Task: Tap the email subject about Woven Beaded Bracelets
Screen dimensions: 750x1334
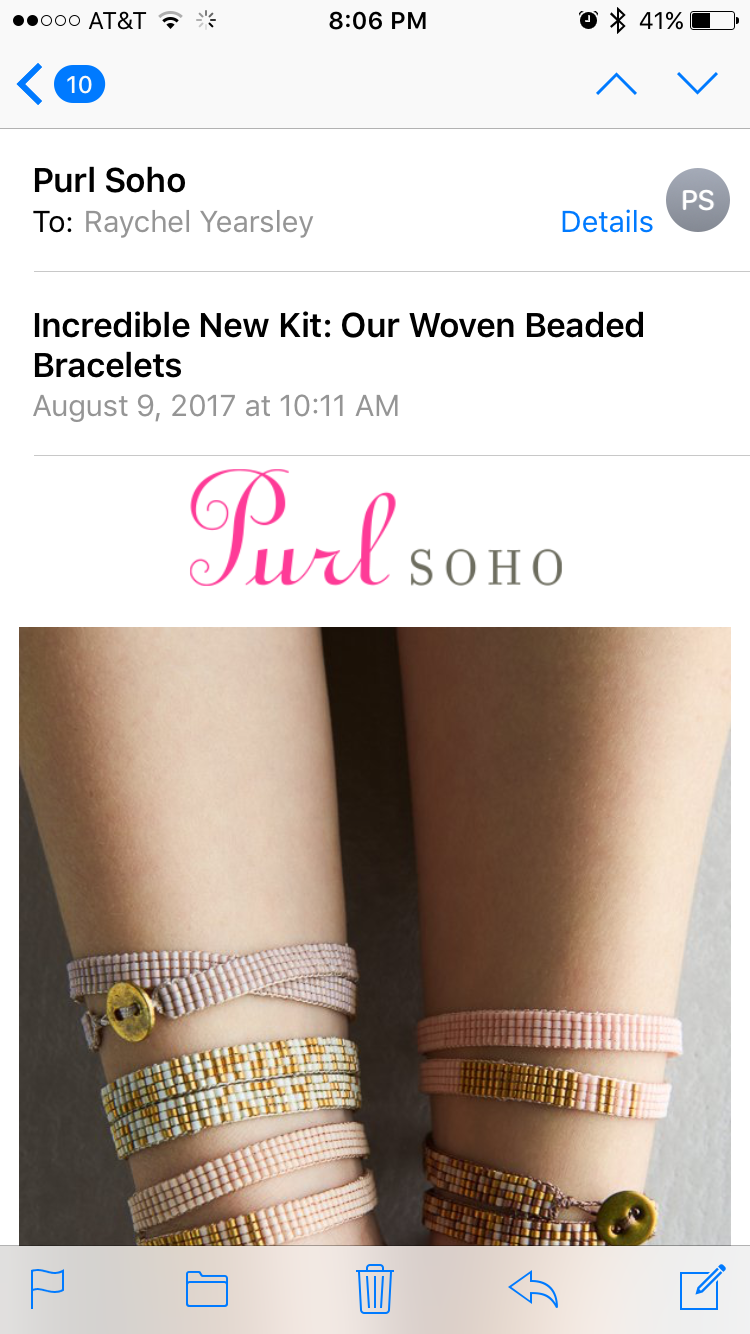Action: [x=339, y=345]
